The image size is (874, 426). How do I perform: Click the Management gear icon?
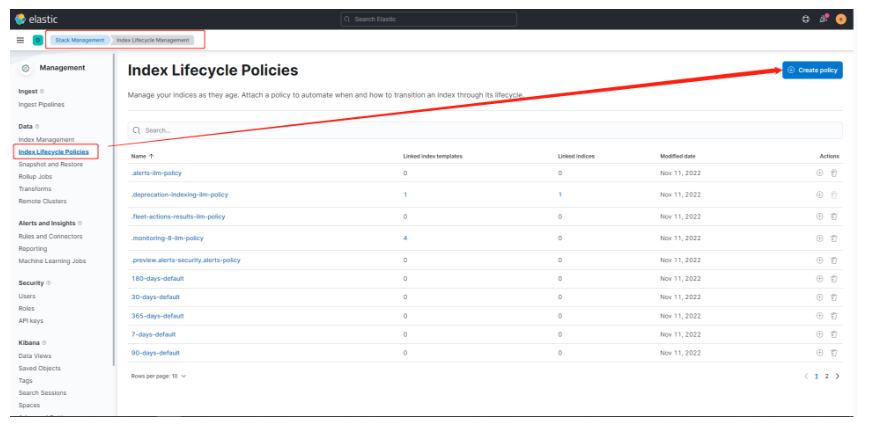(25, 68)
